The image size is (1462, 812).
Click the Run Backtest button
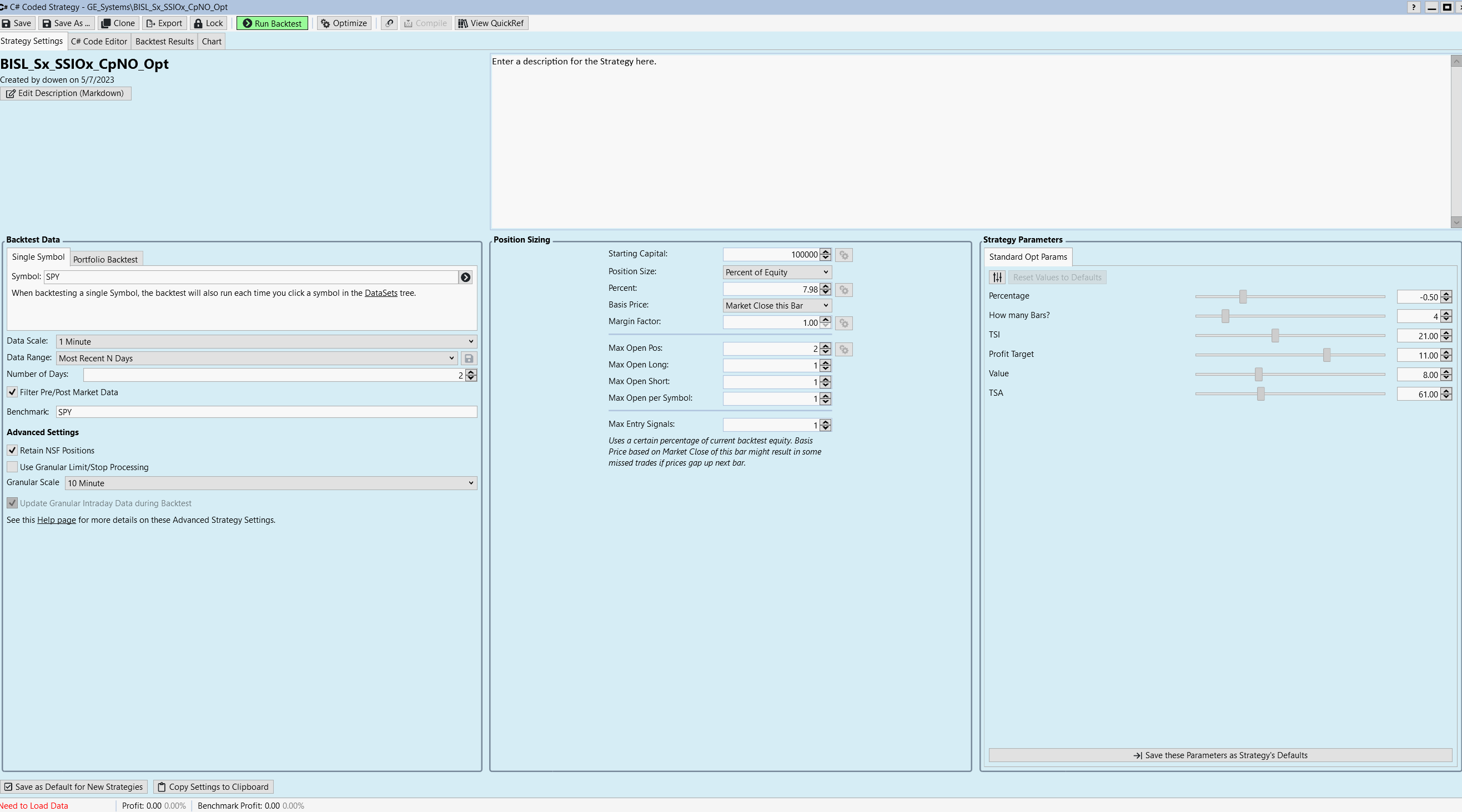click(273, 23)
